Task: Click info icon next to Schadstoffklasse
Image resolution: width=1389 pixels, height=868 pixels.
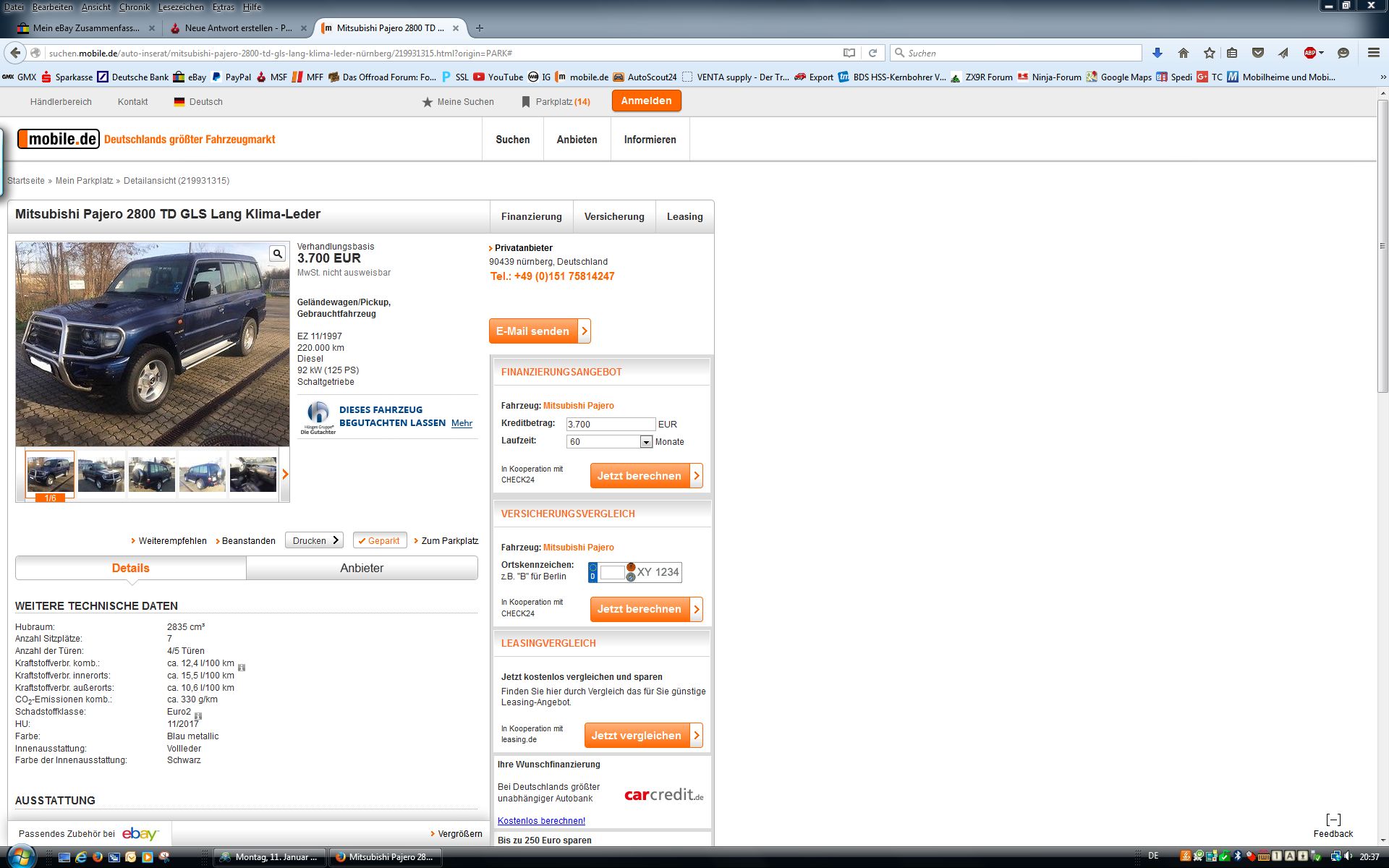Action: pyautogui.click(x=198, y=716)
